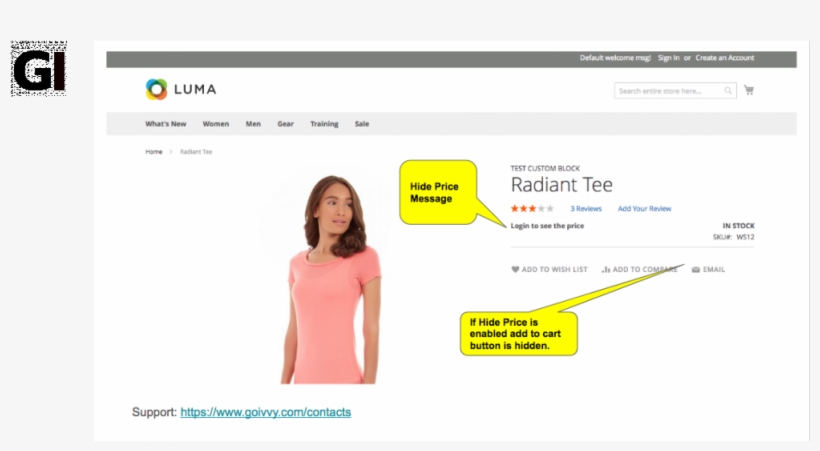Click the Sign In link

tap(669, 58)
